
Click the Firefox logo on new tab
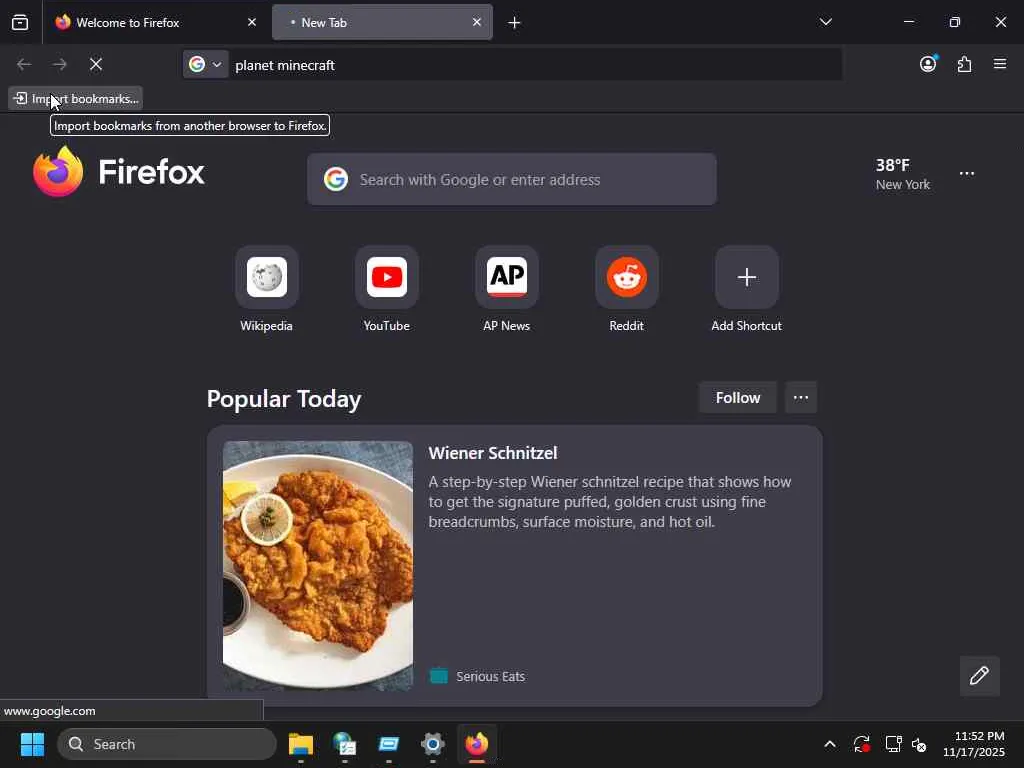[119, 172]
